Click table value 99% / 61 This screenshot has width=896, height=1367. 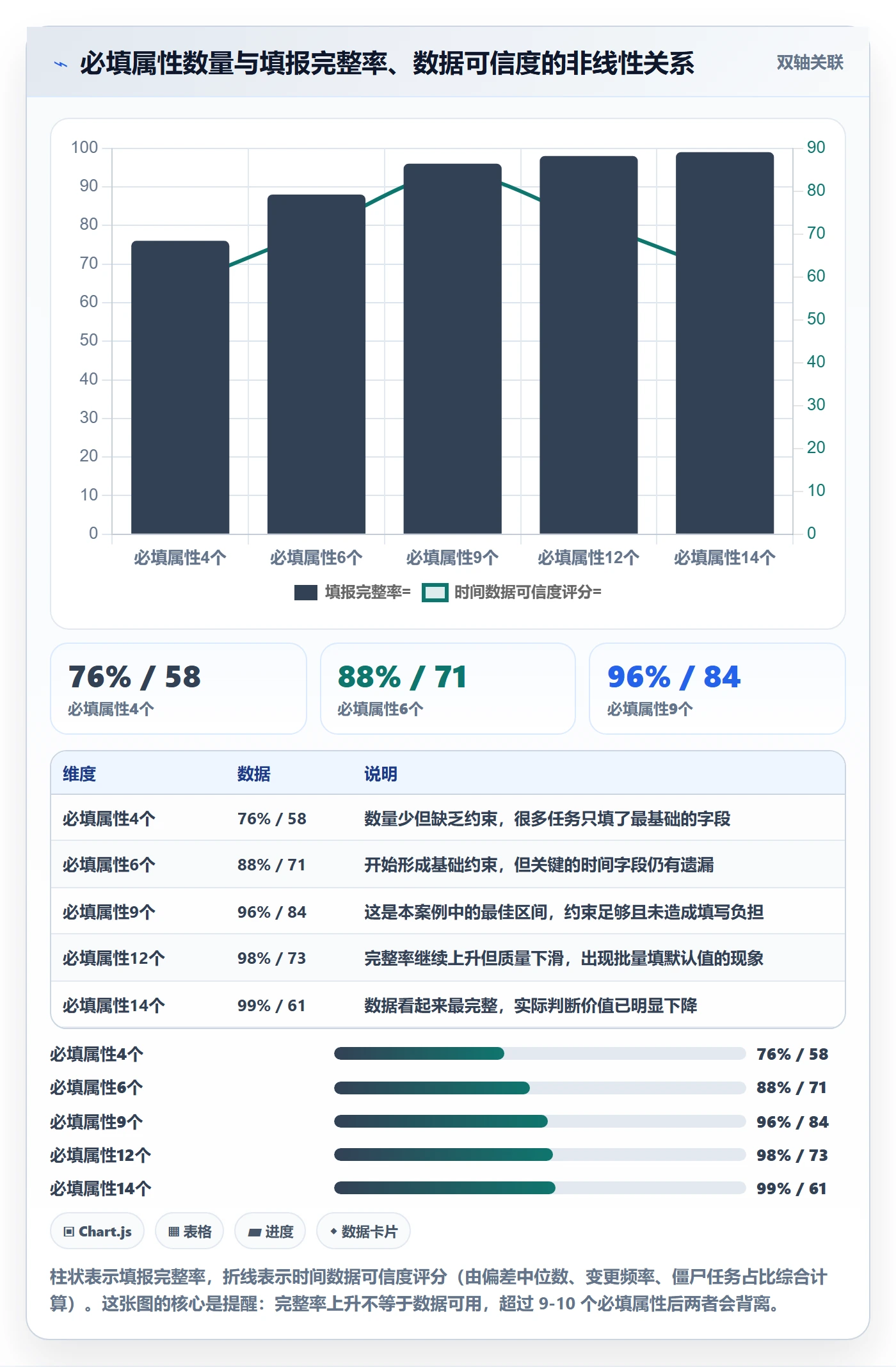pyautogui.click(x=271, y=1005)
